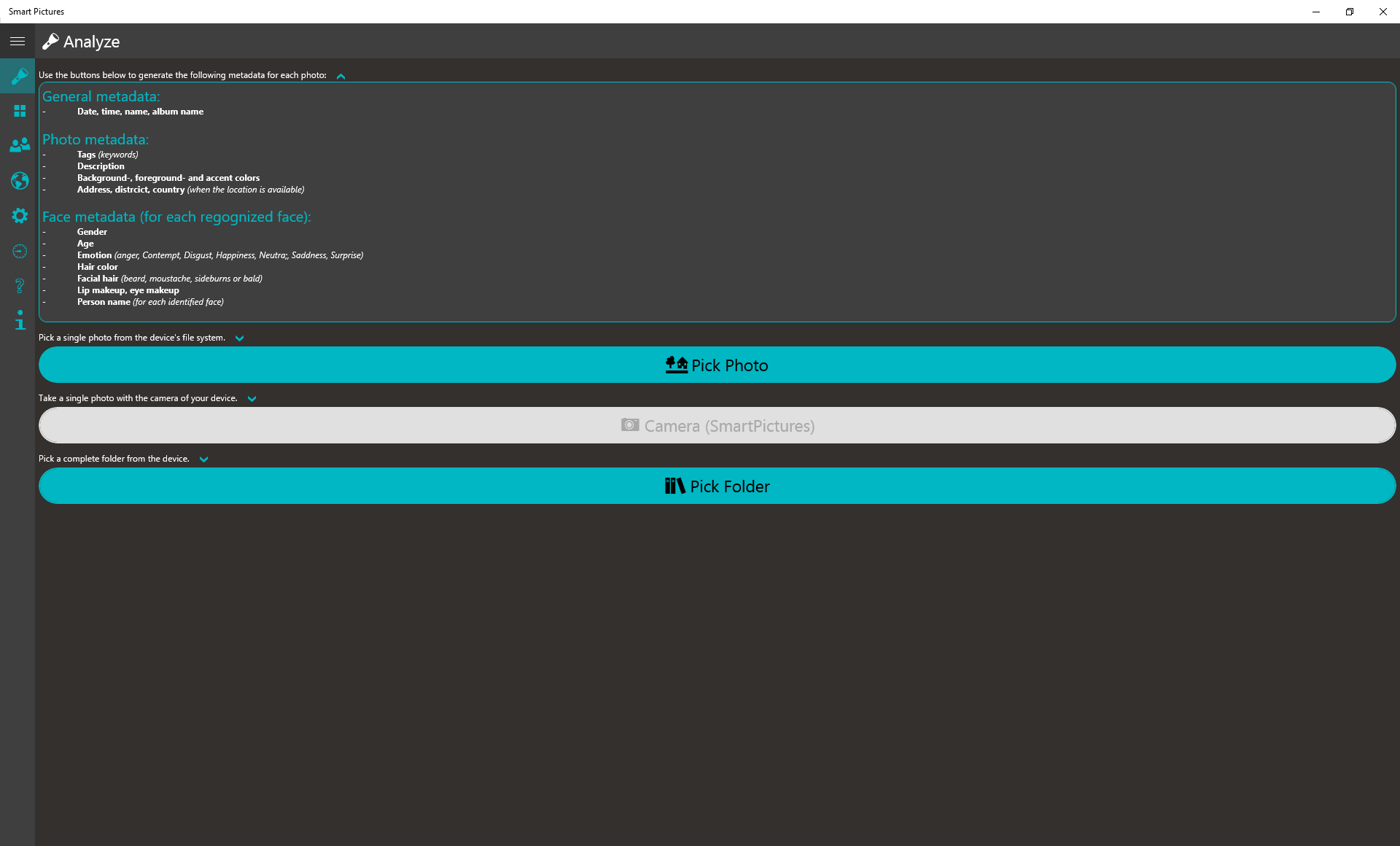Click the 'Photo metadata' section heading
1400x846 pixels.
pyautogui.click(x=96, y=139)
